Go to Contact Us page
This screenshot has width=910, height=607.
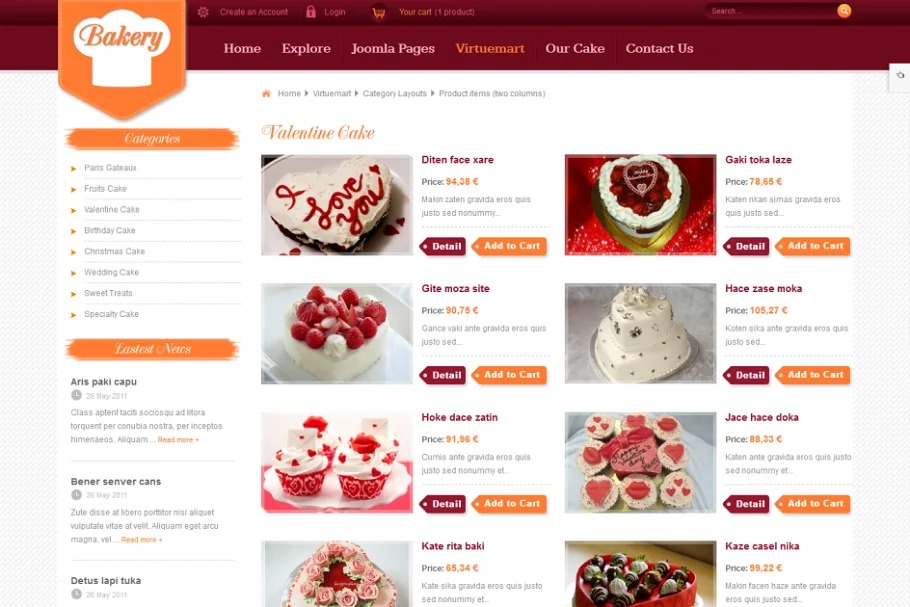coord(659,48)
